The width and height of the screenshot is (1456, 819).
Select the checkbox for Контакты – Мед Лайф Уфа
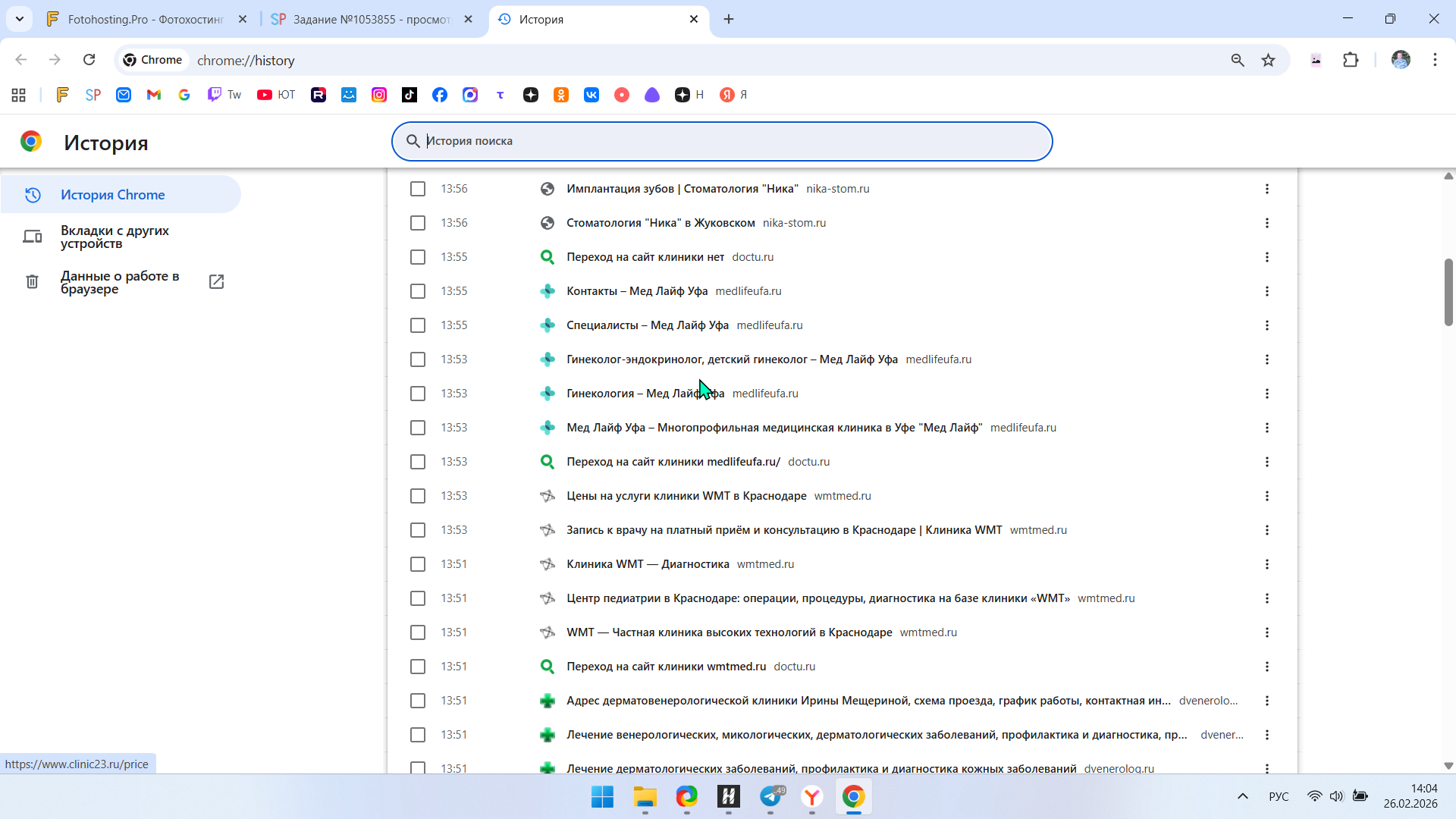pyautogui.click(x=418, y=291)
